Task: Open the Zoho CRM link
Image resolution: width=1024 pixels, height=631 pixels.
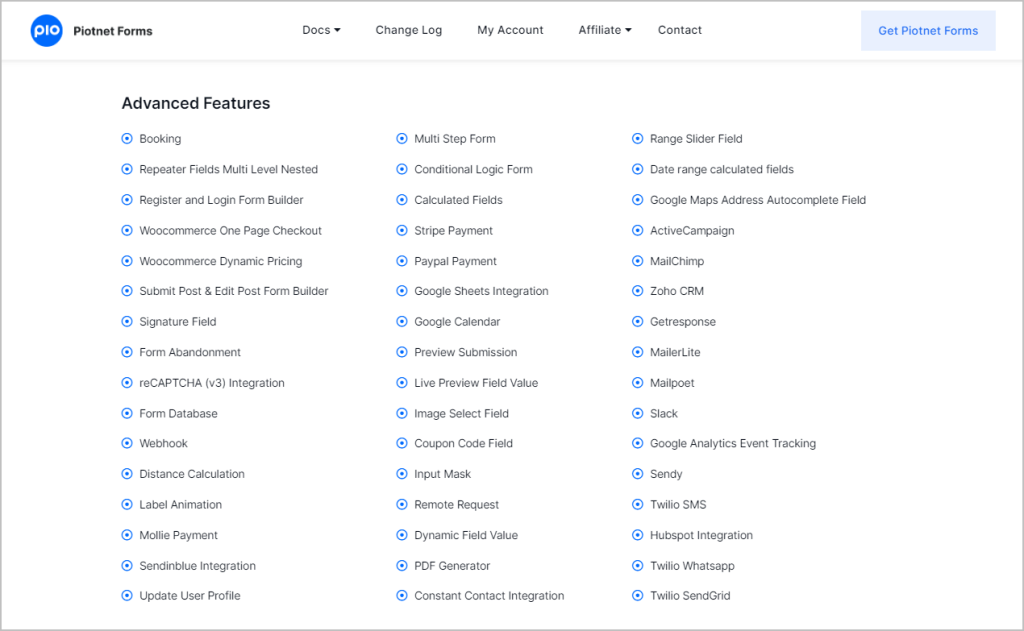Action: (x=677, y=291)
